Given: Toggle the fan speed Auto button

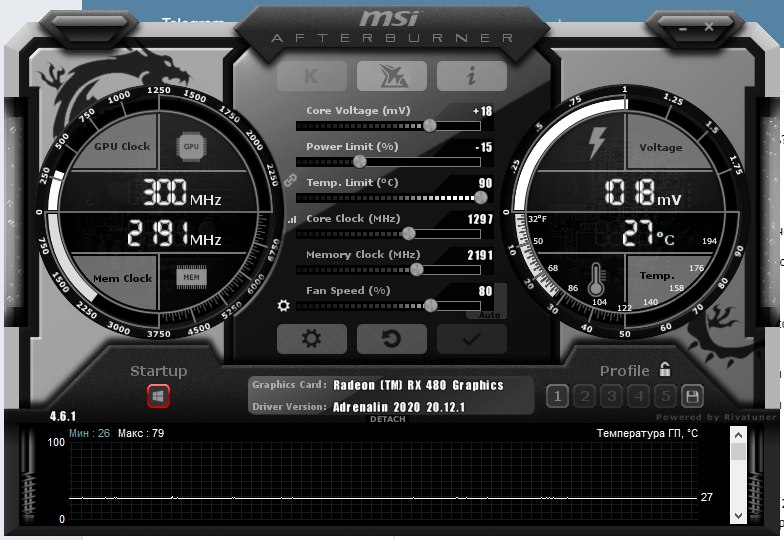Looking at the screenshot, I should (x=490, y=316).
